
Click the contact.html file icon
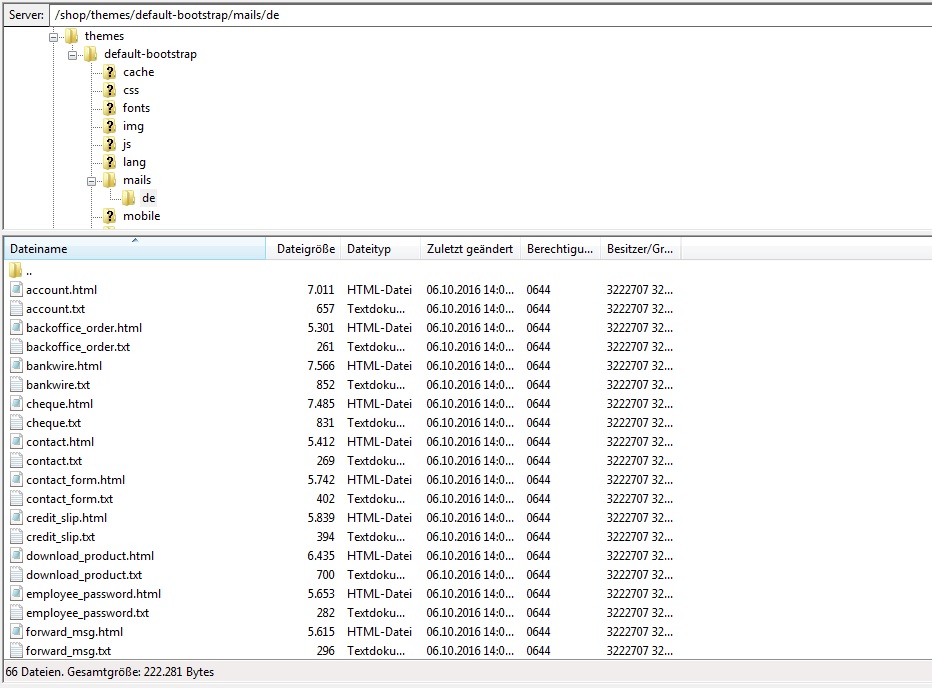[17, 442]
